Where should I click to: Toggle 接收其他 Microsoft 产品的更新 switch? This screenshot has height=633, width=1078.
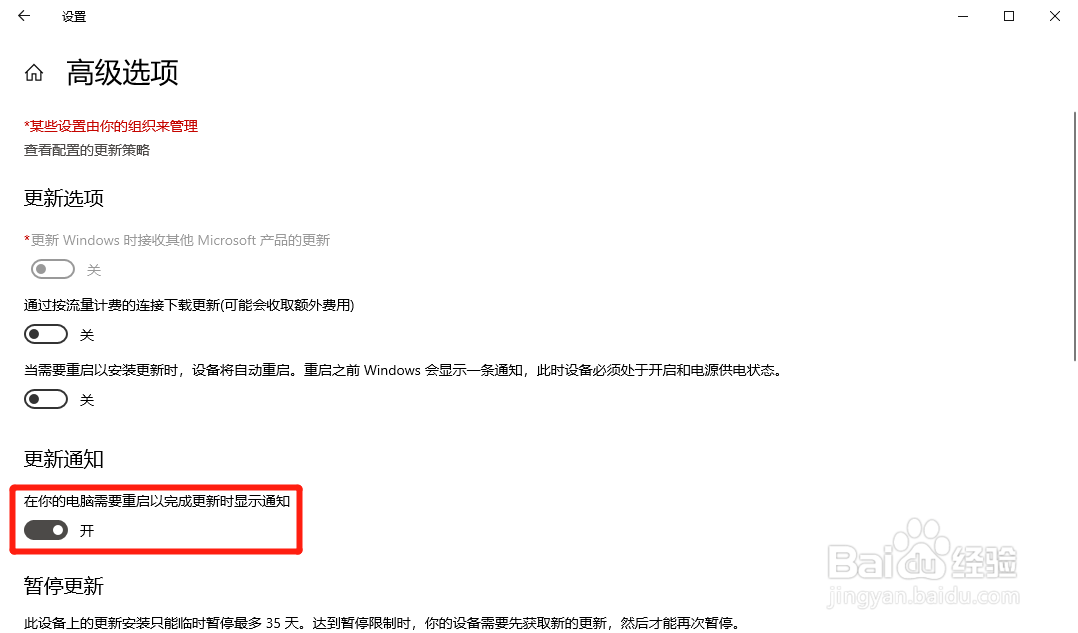pyautogui.click(x=53, y=269)
